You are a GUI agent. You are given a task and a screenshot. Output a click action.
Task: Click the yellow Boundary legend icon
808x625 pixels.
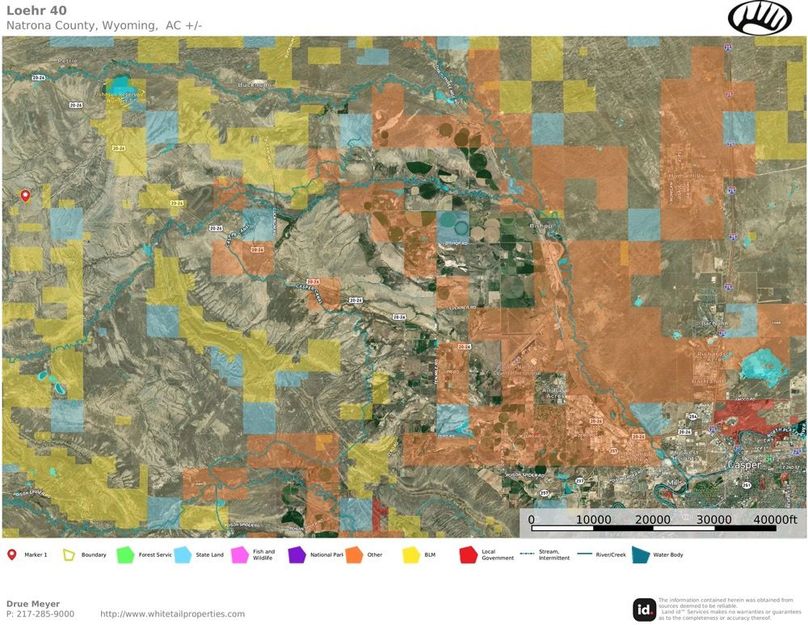[x=69, y=554]
